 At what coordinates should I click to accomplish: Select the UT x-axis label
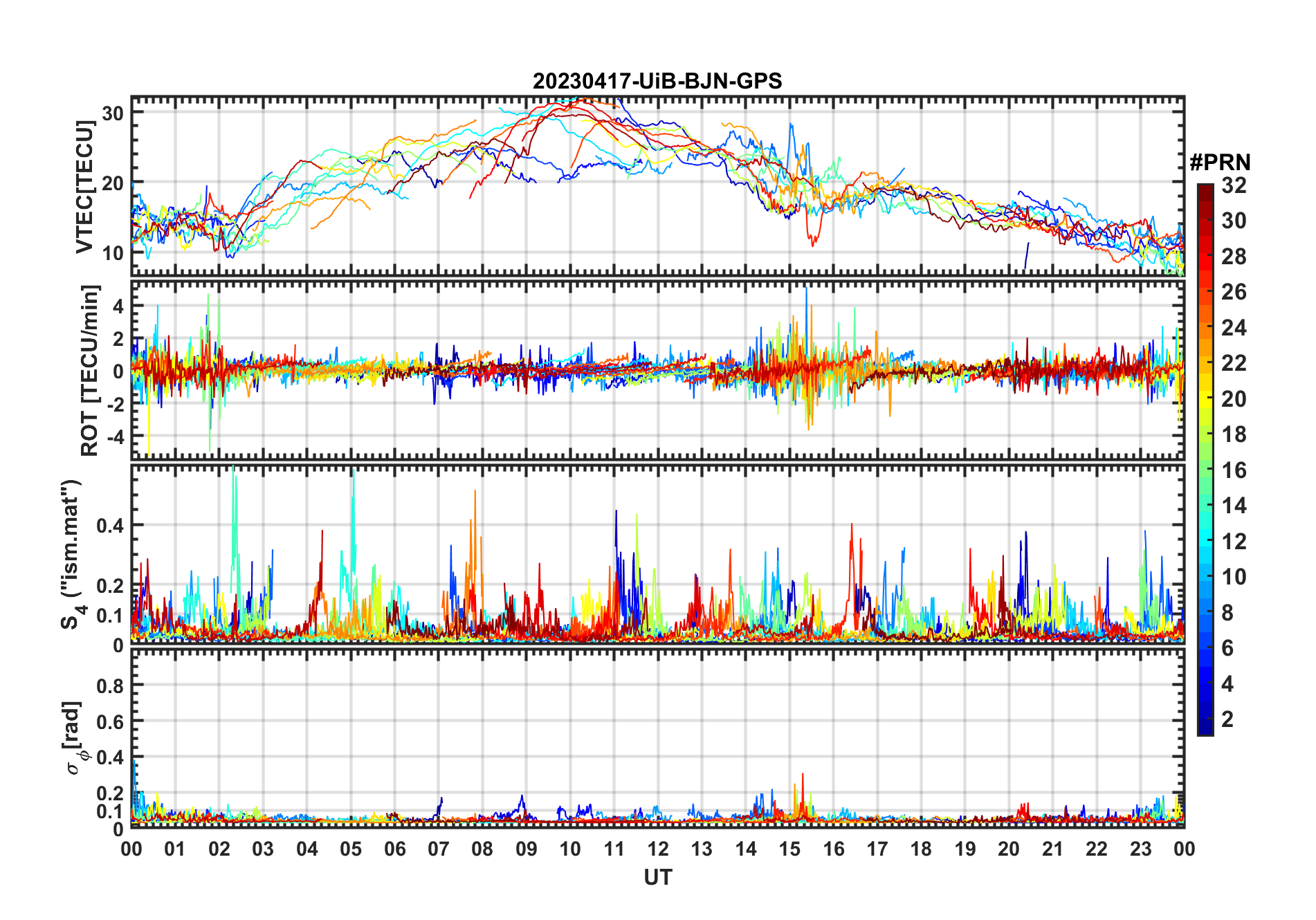[658, 878]
